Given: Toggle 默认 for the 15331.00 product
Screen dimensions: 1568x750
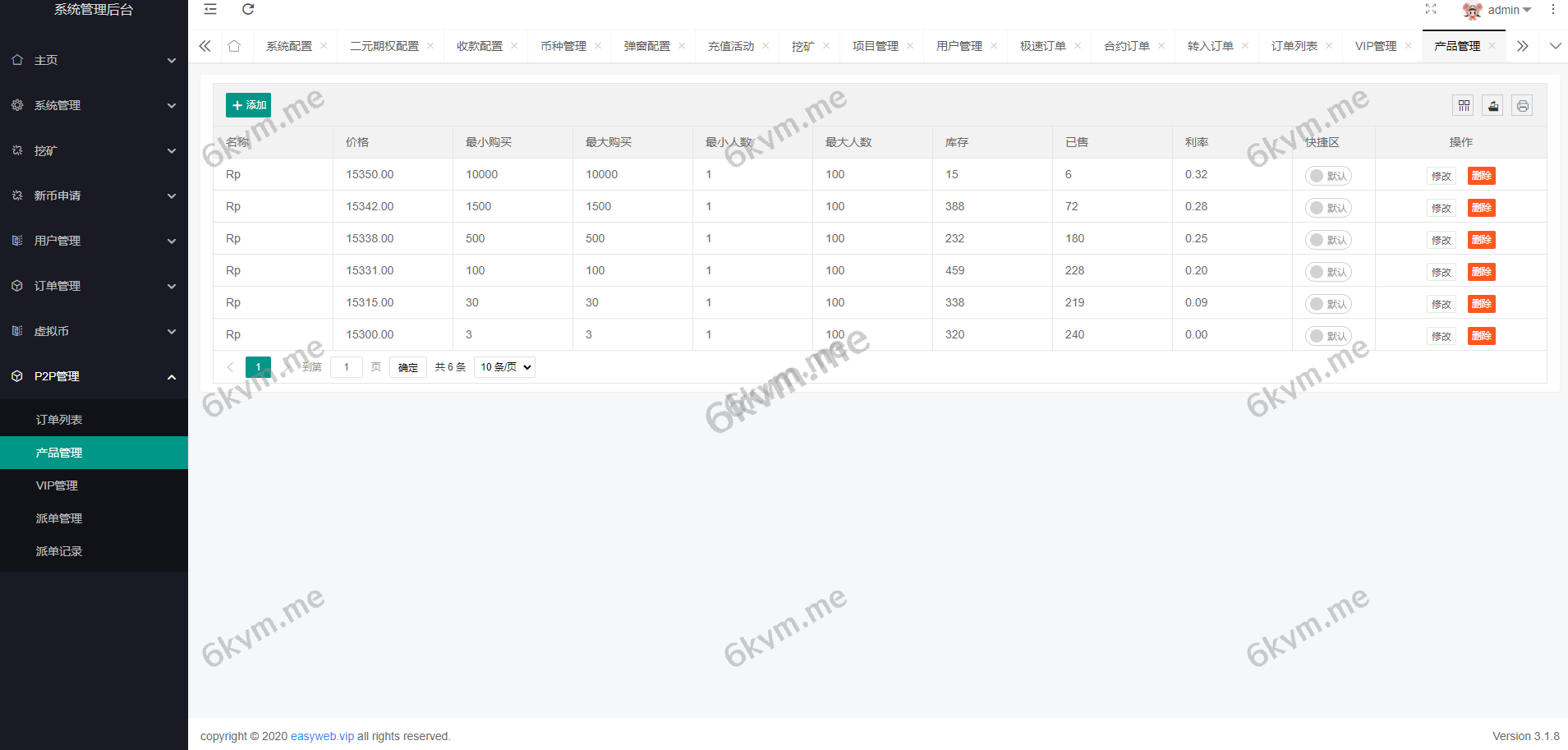Looking at the screenshot, I should click(1328, 271).
